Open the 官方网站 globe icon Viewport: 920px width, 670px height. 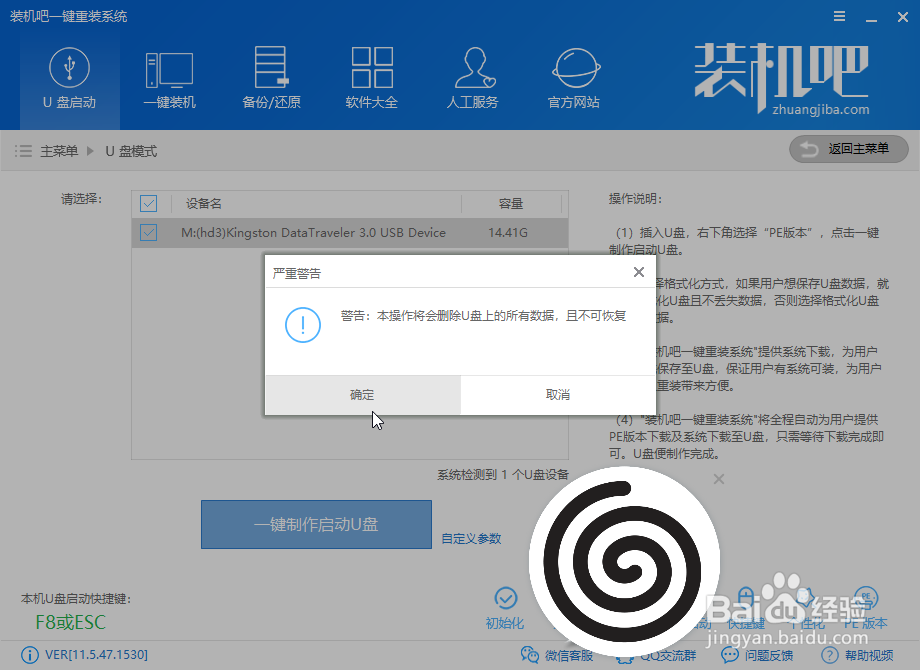(576, 68)
